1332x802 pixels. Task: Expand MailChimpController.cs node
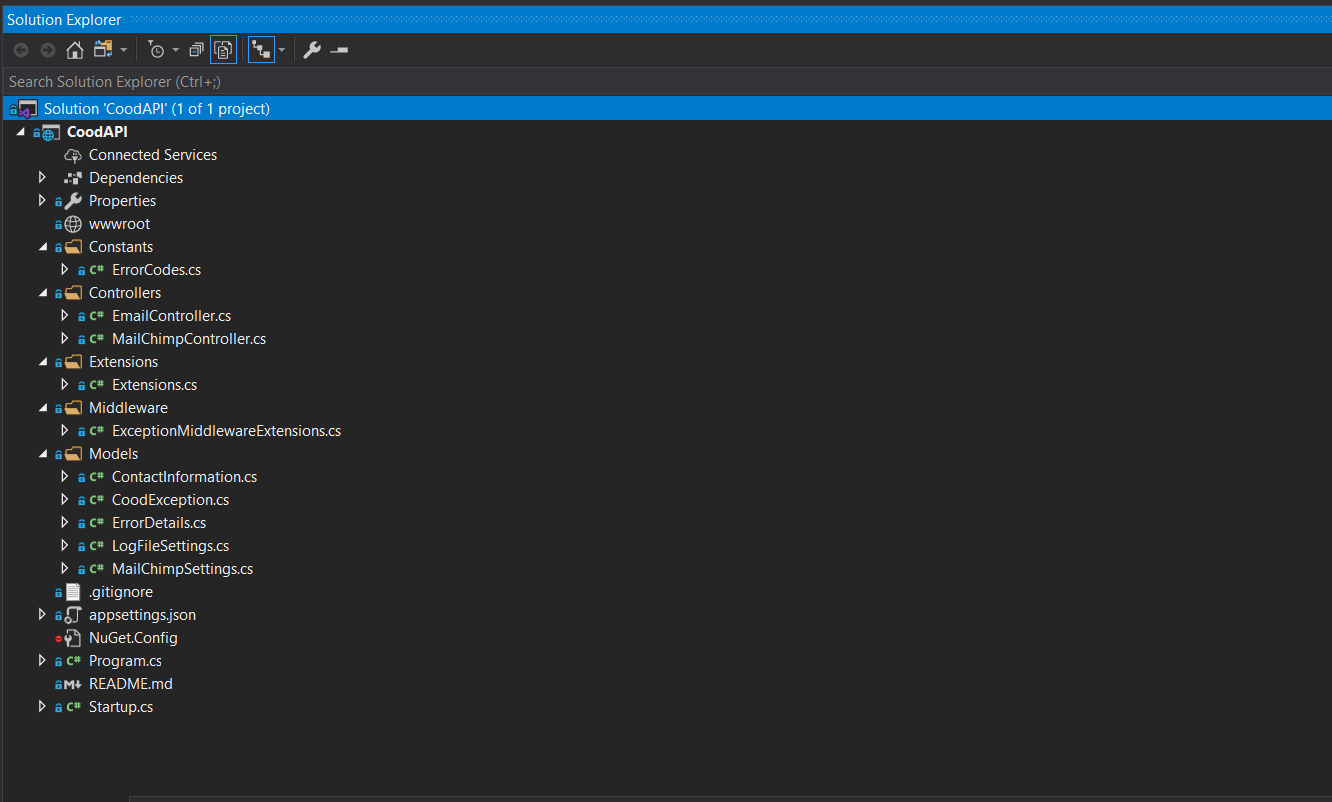coord(65,338)
